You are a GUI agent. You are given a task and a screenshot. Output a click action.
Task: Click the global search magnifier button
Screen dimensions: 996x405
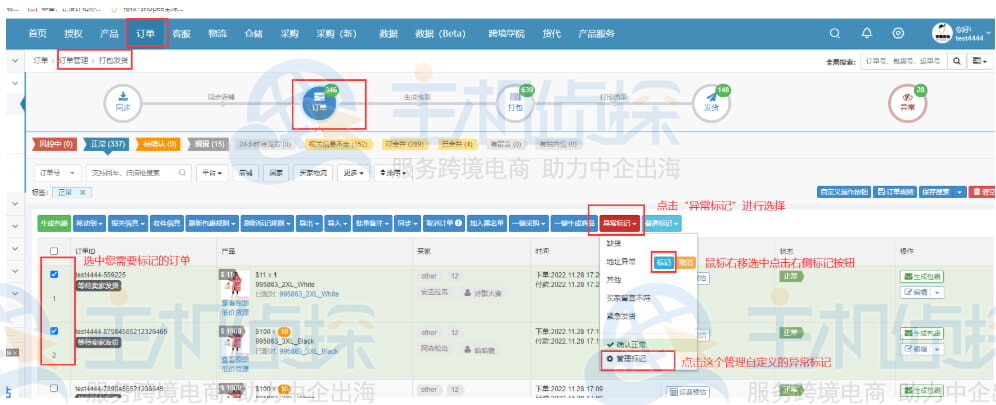[x=955, y=61]
